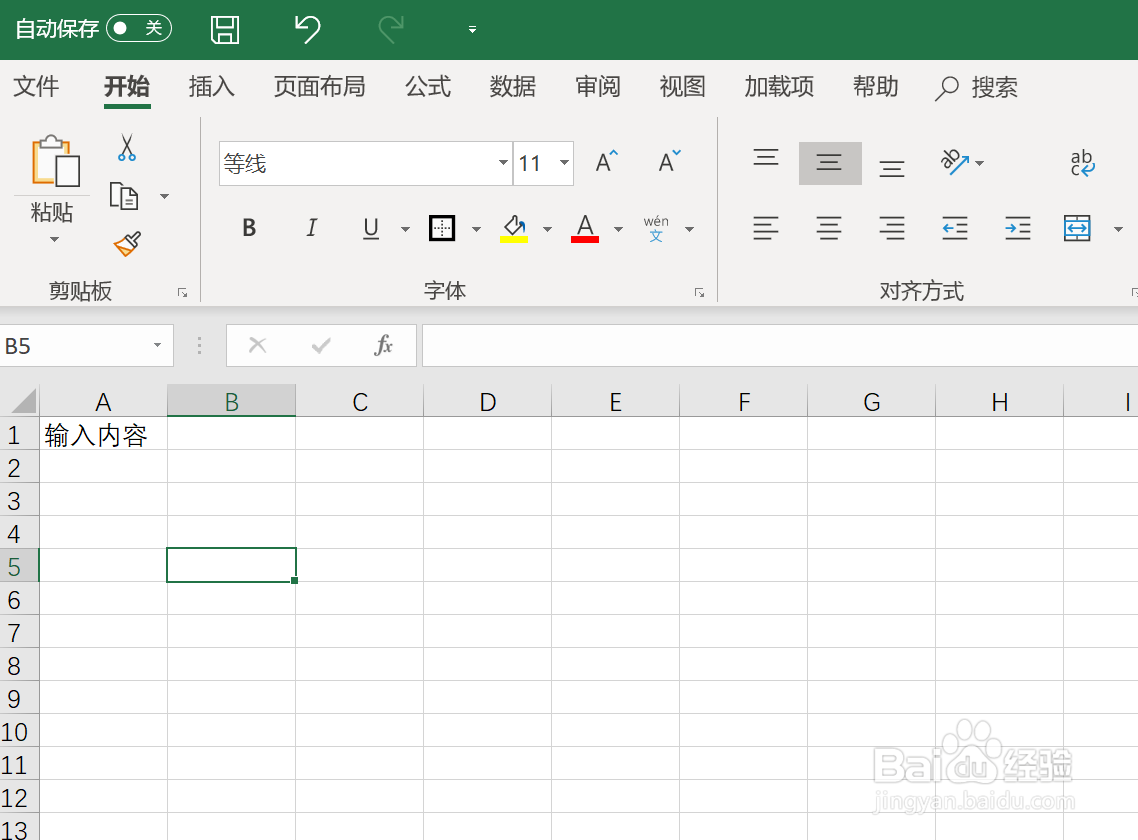Undo the last action
The height and width of the screenshot is (840, 1138).
(308, 30)
